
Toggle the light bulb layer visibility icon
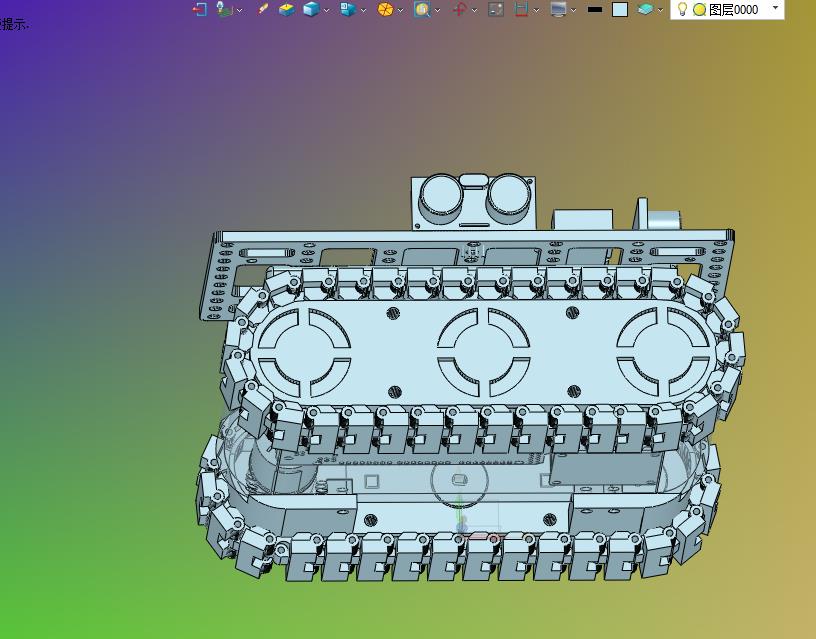682,9
